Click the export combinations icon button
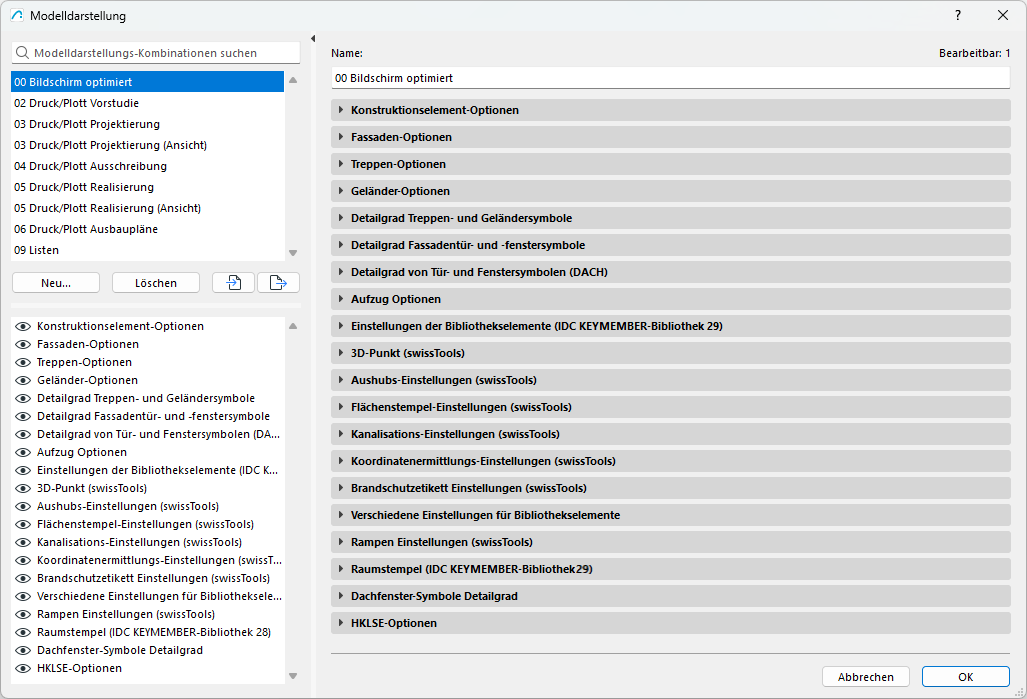Image resolution: width=1027 pixels, height=699 pixels. (x=278, y=283)
